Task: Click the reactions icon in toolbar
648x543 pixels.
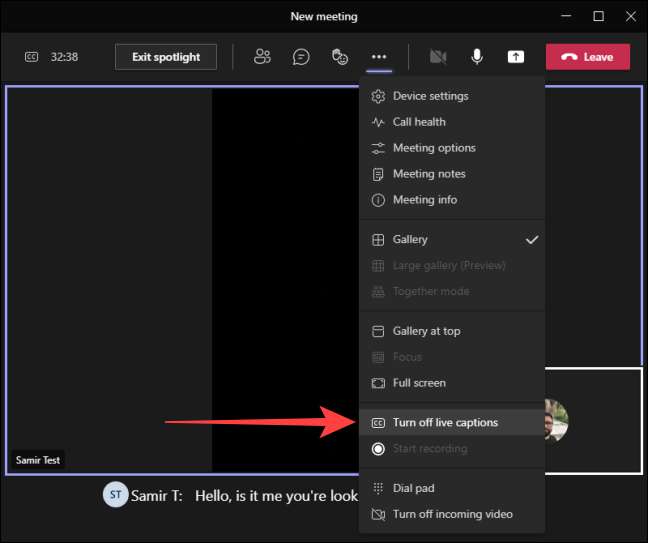Action: 340,57
